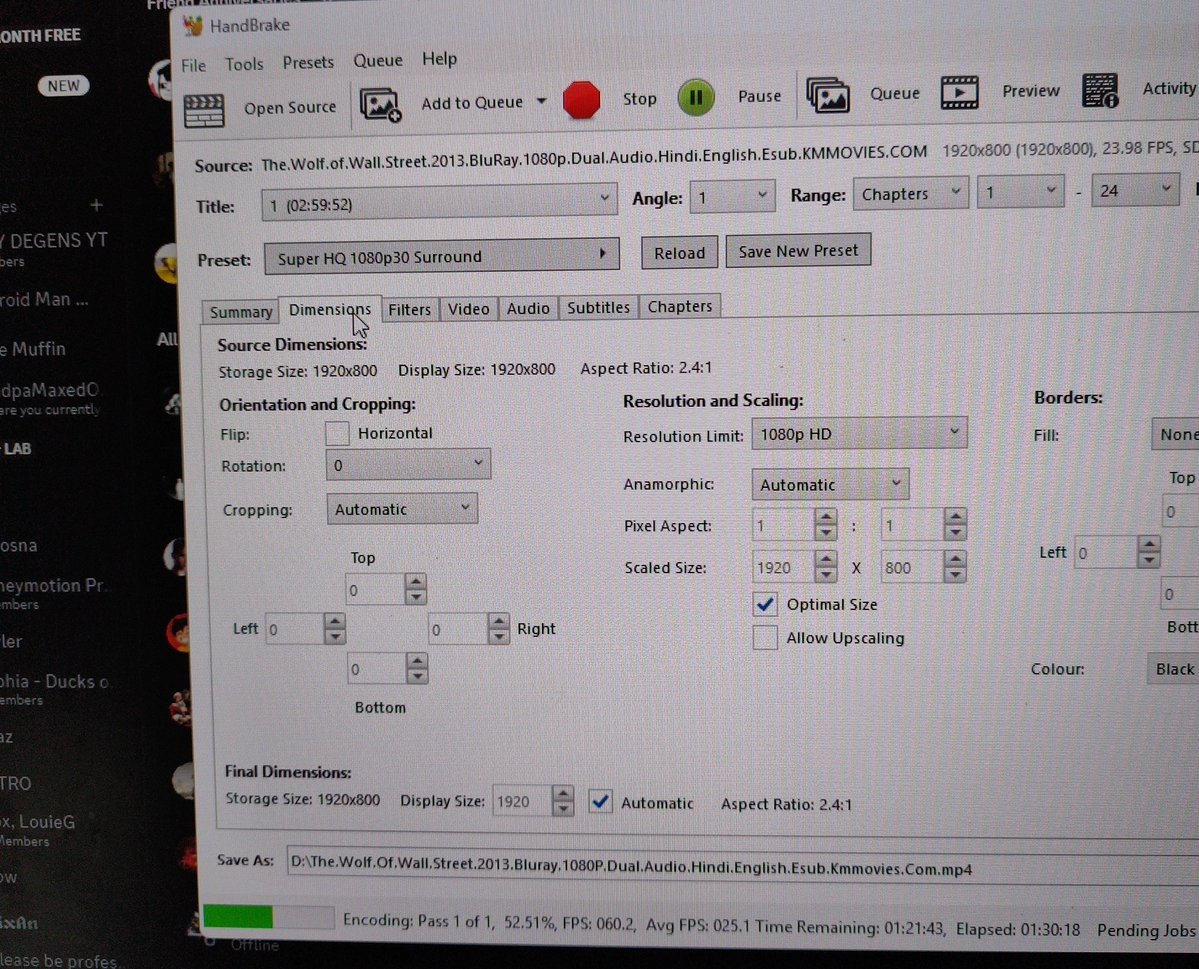Open the Add to Queue dropdown arrow

pyautogui.click(x=541, y=101)
